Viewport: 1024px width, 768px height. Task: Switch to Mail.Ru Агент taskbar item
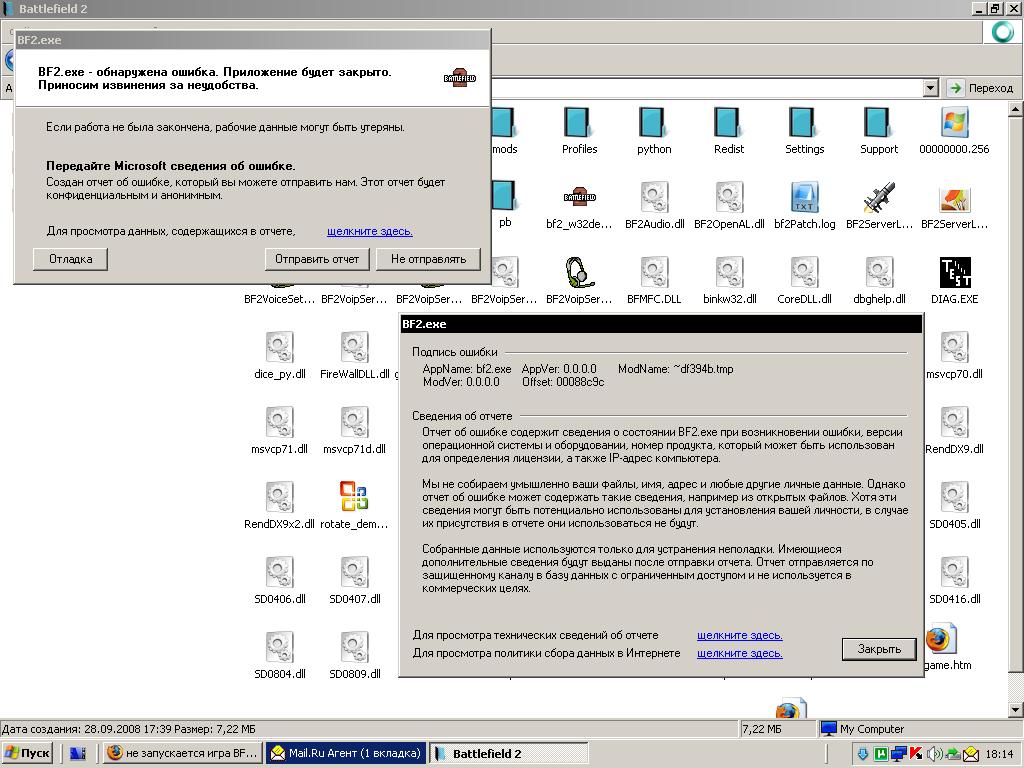tap(345, 753)
